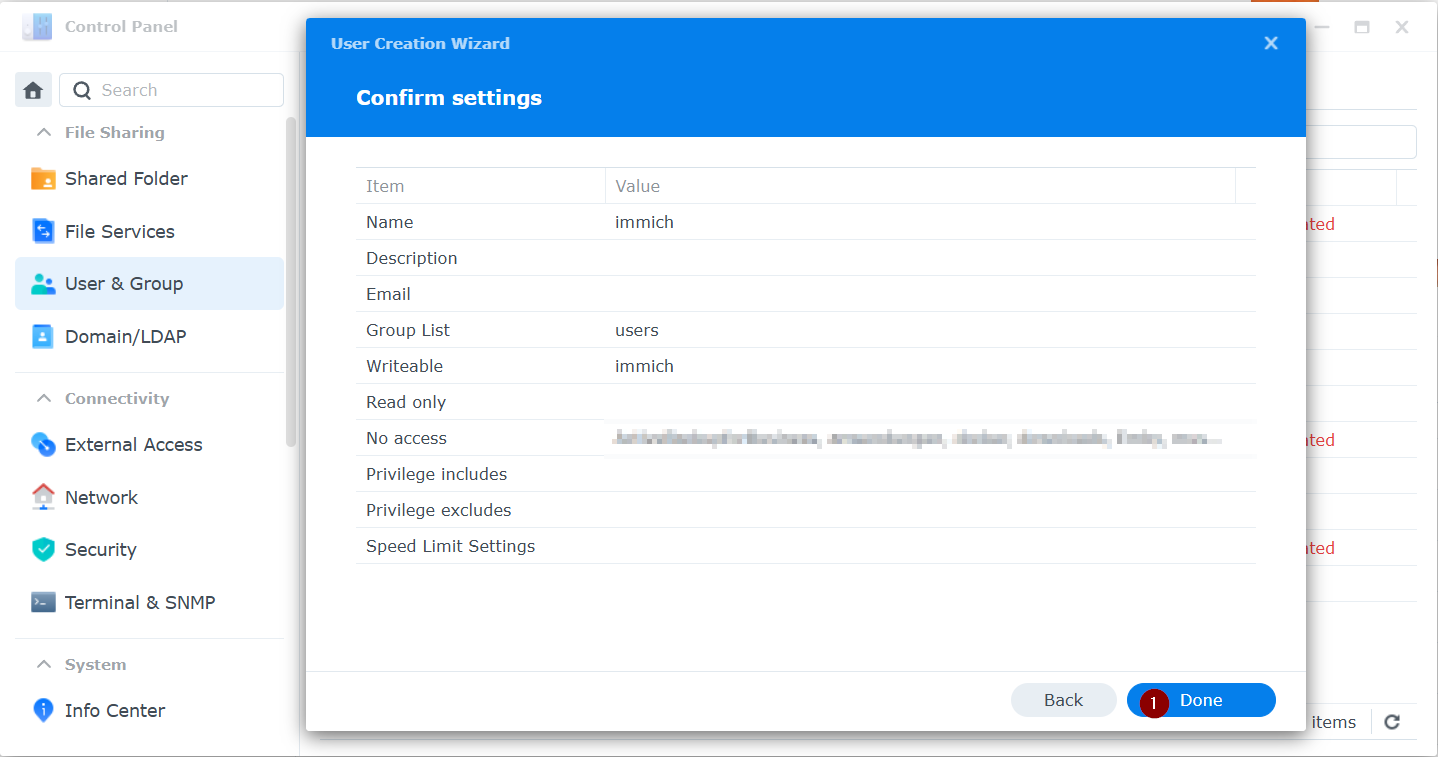
Task: Collapse the System section
Action: coord(43,664)
